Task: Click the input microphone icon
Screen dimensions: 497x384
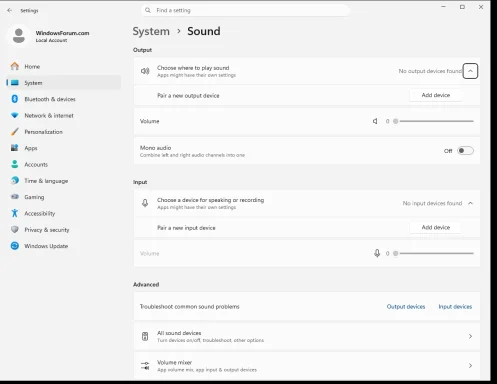Action: coord(145,203)
